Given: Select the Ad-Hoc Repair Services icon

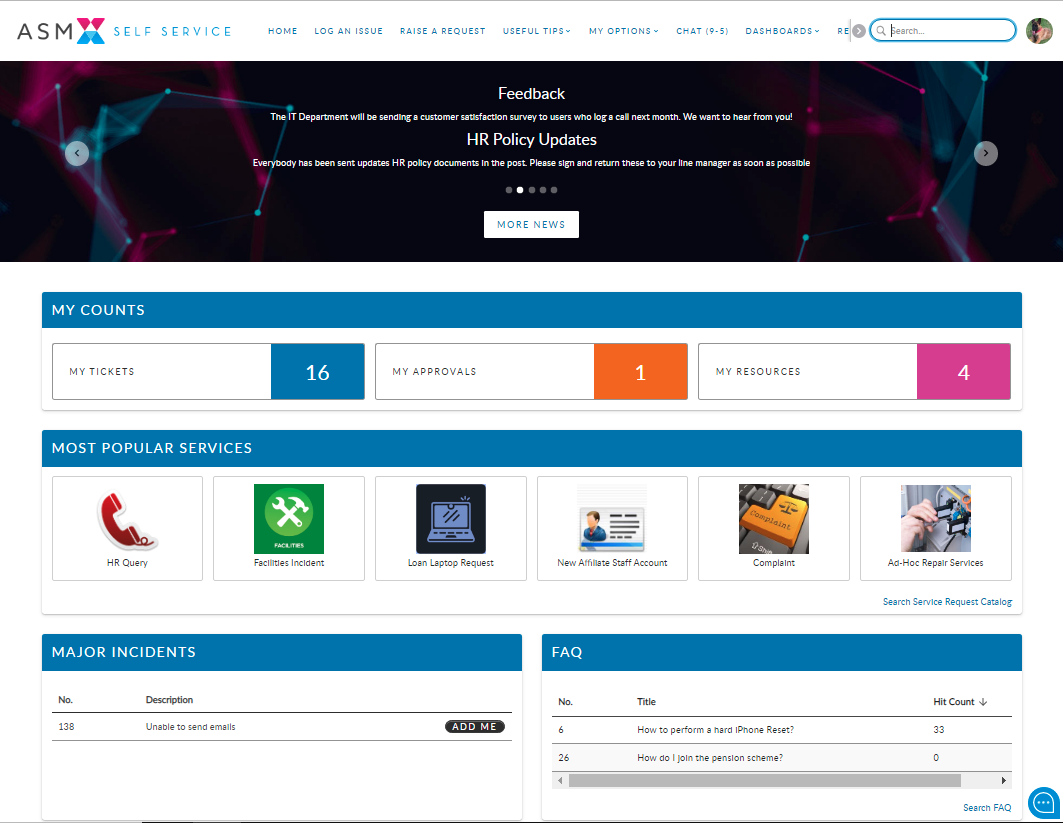Looking at the screenshot, I should [935, 519].
